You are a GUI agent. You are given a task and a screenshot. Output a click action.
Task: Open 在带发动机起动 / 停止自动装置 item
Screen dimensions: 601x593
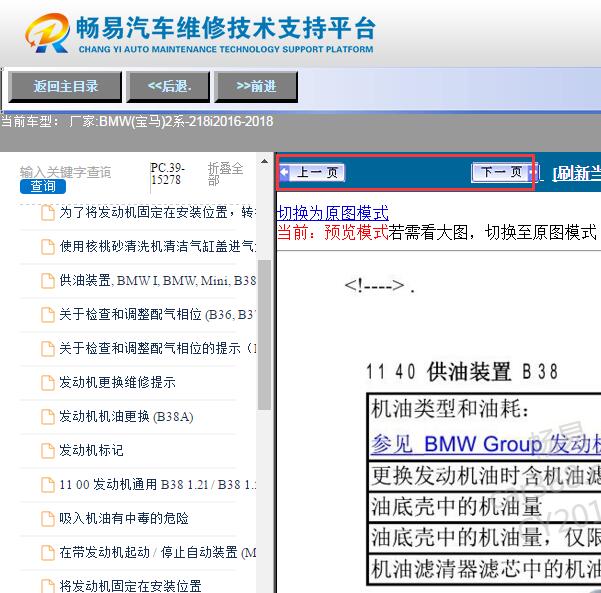(x=158, y=552)
